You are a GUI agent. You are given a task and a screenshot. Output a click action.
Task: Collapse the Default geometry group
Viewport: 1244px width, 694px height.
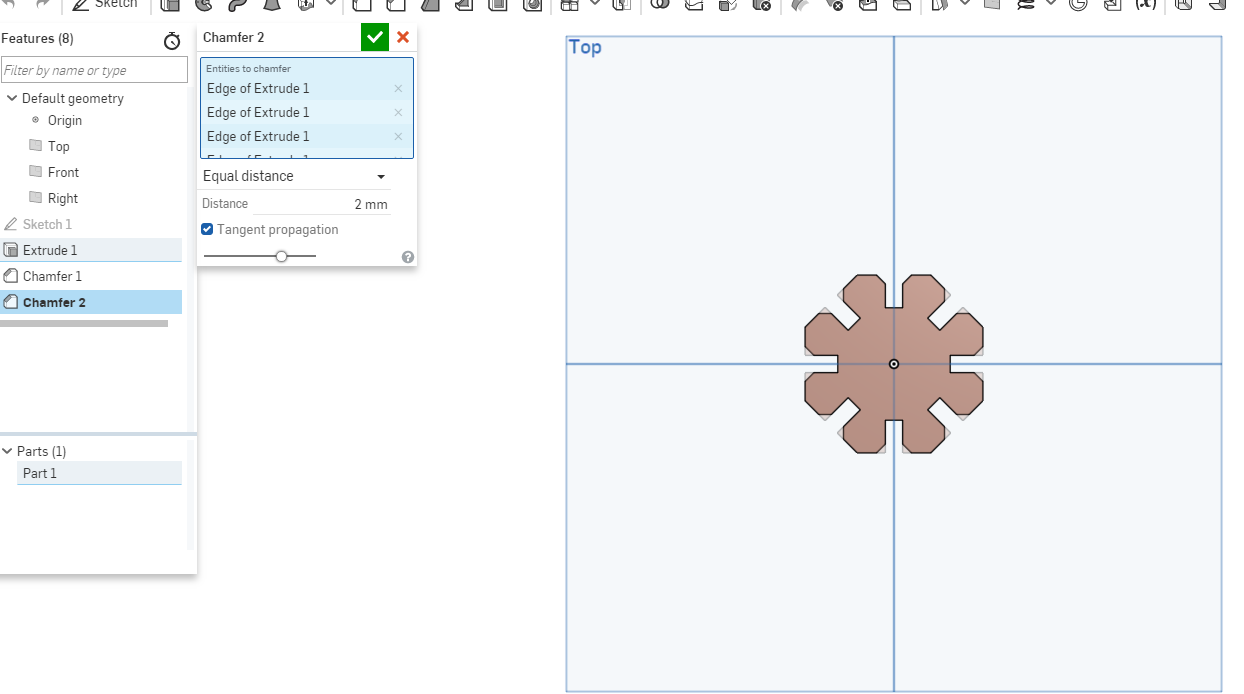(12, 98)
